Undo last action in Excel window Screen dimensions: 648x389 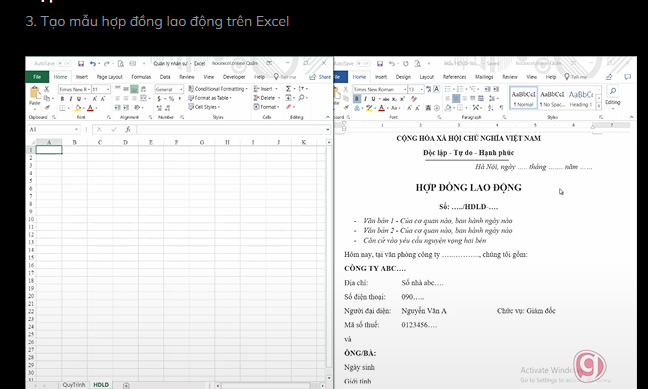93,63
